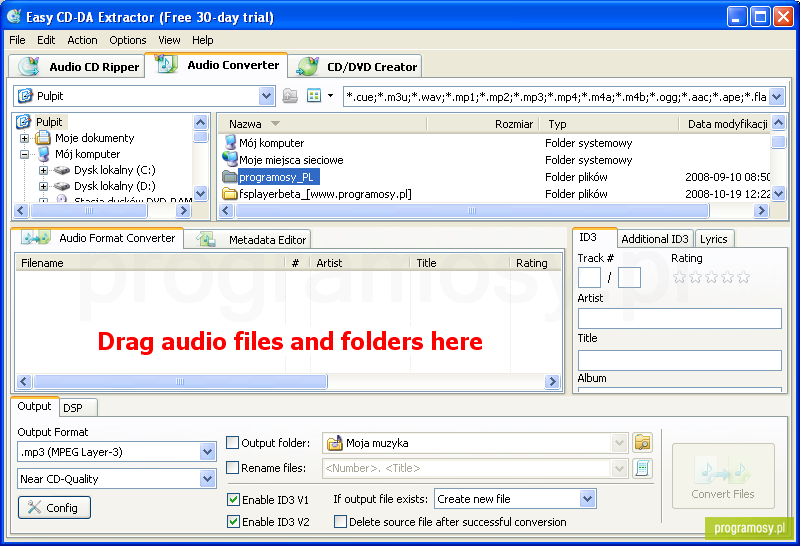Click the Title input field
This screenshot has height=546, width=800.
coord(680,360)
